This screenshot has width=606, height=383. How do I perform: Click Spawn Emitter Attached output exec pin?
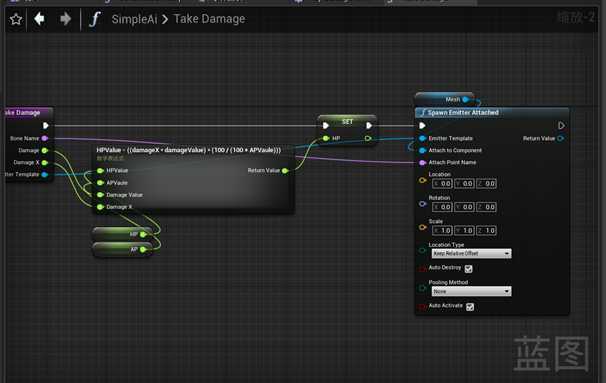(x=561, y=126)
